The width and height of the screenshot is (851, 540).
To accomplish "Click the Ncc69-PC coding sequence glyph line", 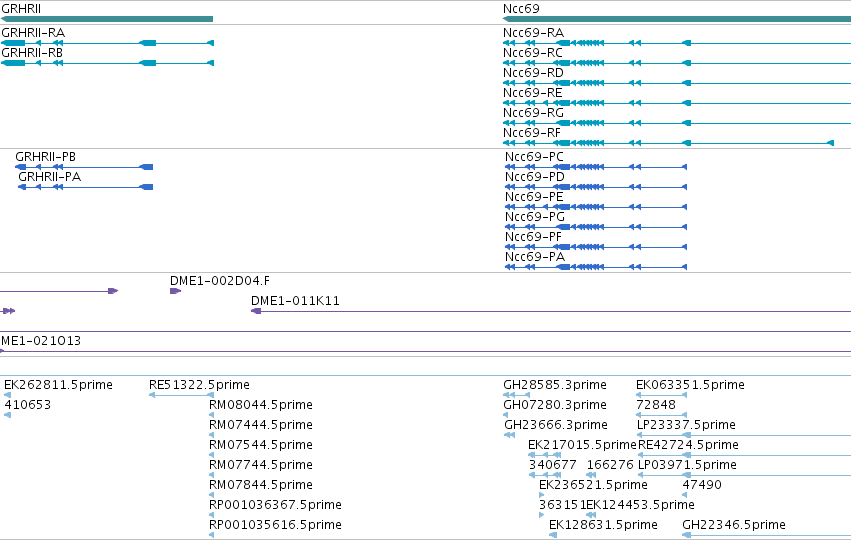I will pos(596,167).
